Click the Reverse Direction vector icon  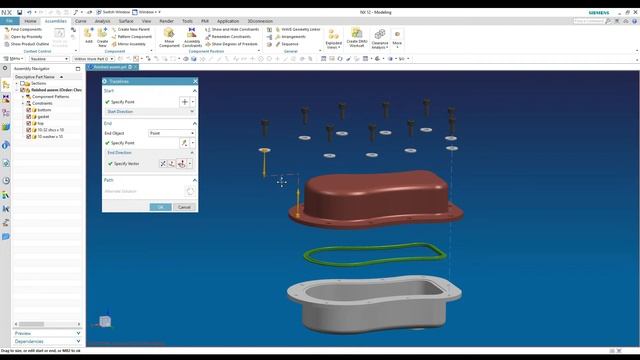(162, 164)
